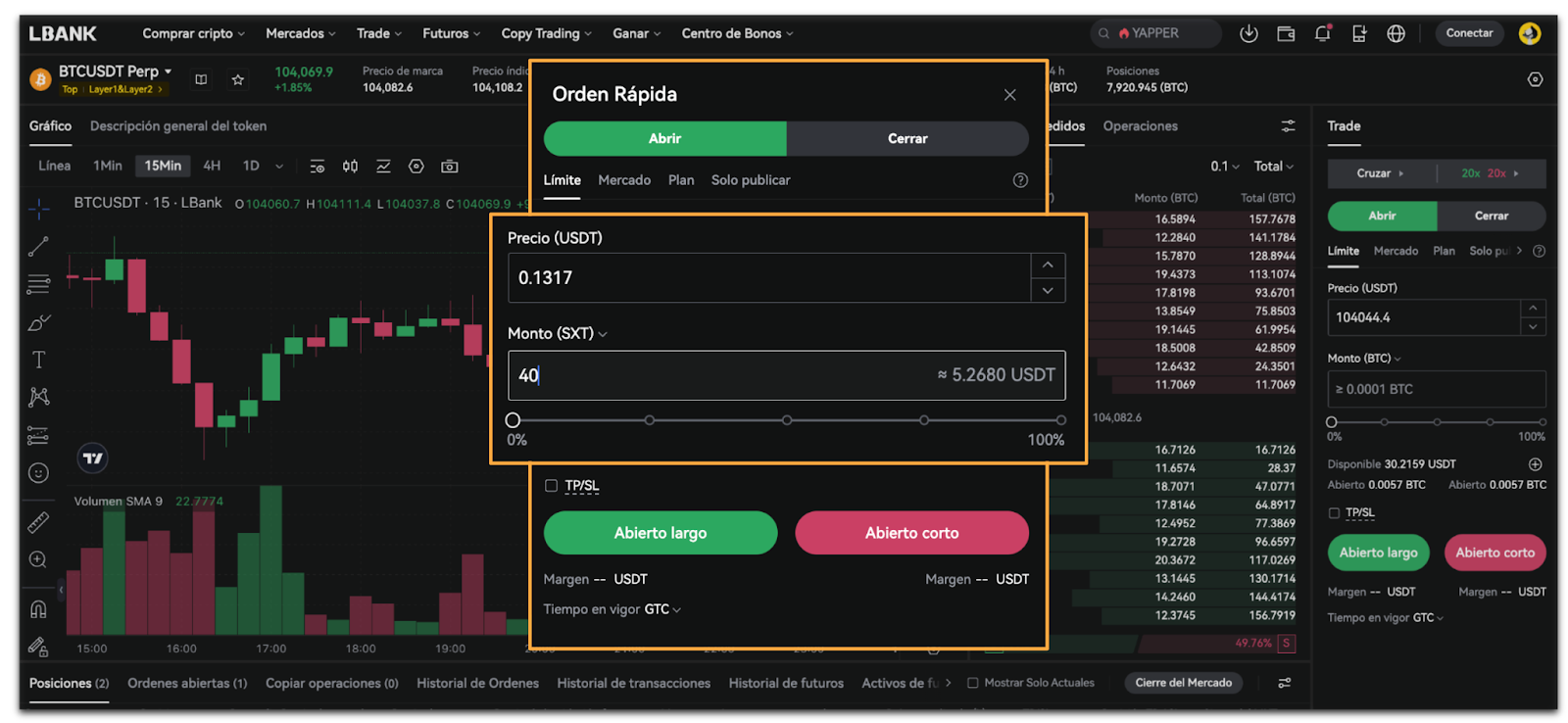Add BTCUSDT to favorites star
This screenshot has width=1568, height=723.
(238, 79)
